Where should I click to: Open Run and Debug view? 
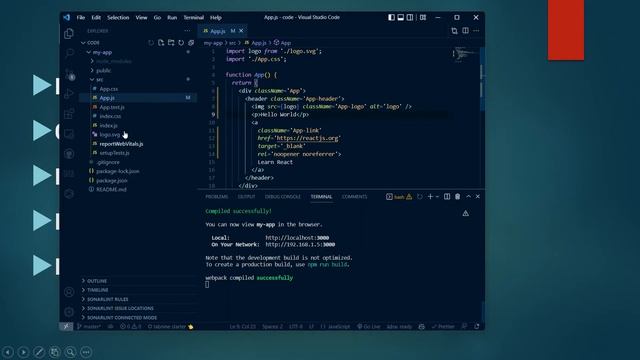(69, 93)
